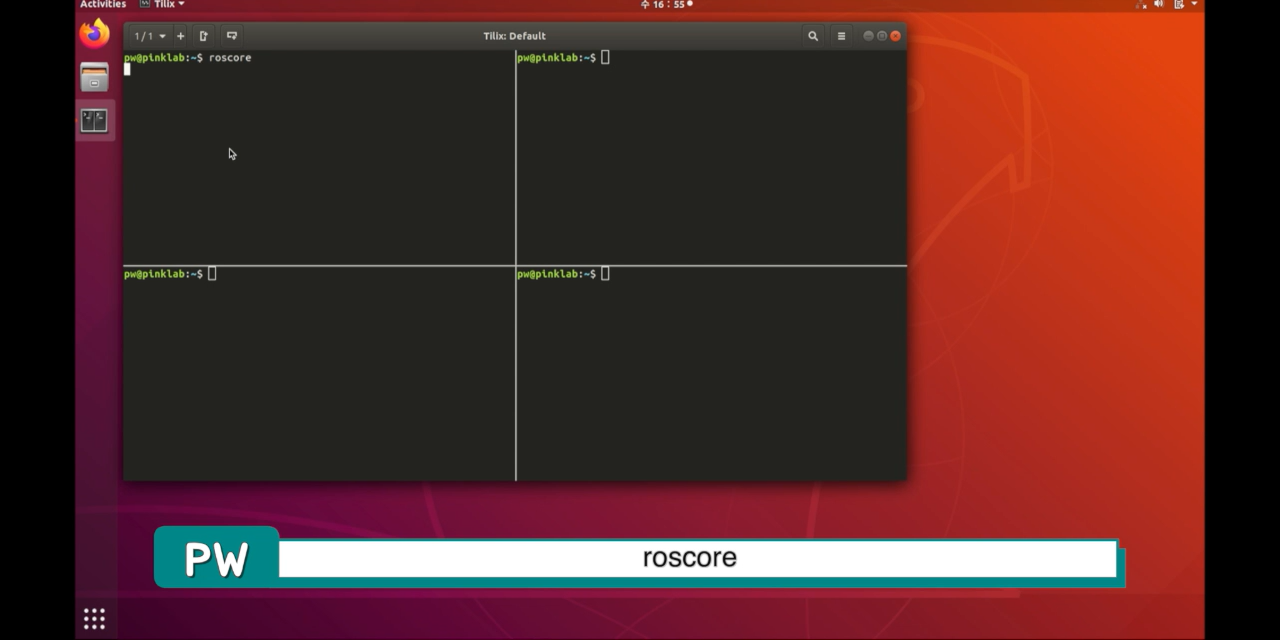The width and height of the screenshot is (1280, 640).
Task: Open the 1/1 session switcher dropdown
Action: 151,36
